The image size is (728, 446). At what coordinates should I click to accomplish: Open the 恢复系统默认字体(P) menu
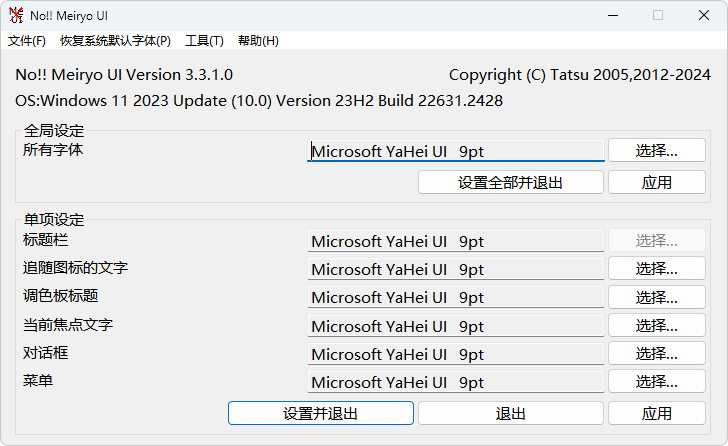coord(115,41)
